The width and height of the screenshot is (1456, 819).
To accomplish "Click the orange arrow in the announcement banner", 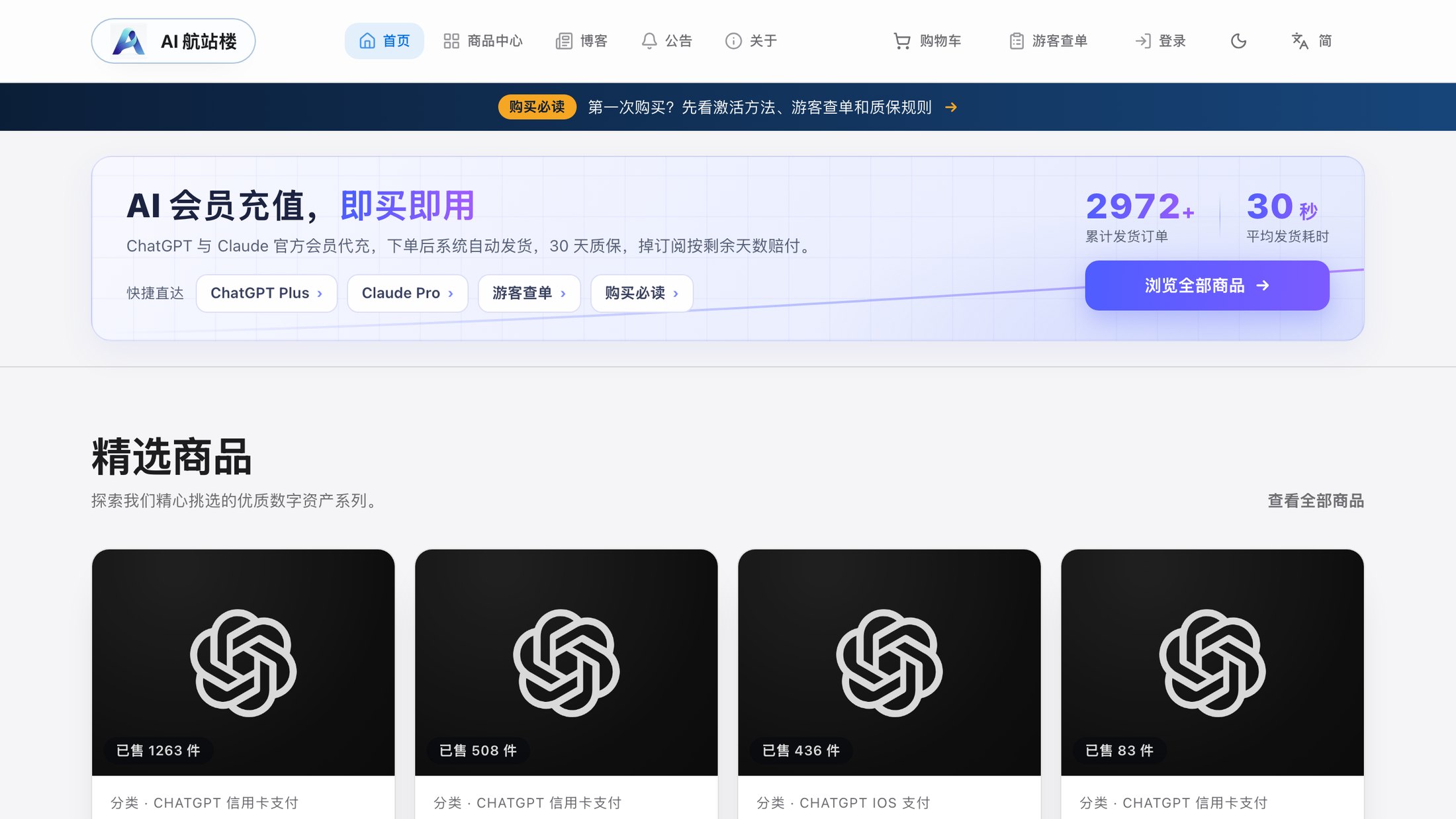I will point(951,107).
